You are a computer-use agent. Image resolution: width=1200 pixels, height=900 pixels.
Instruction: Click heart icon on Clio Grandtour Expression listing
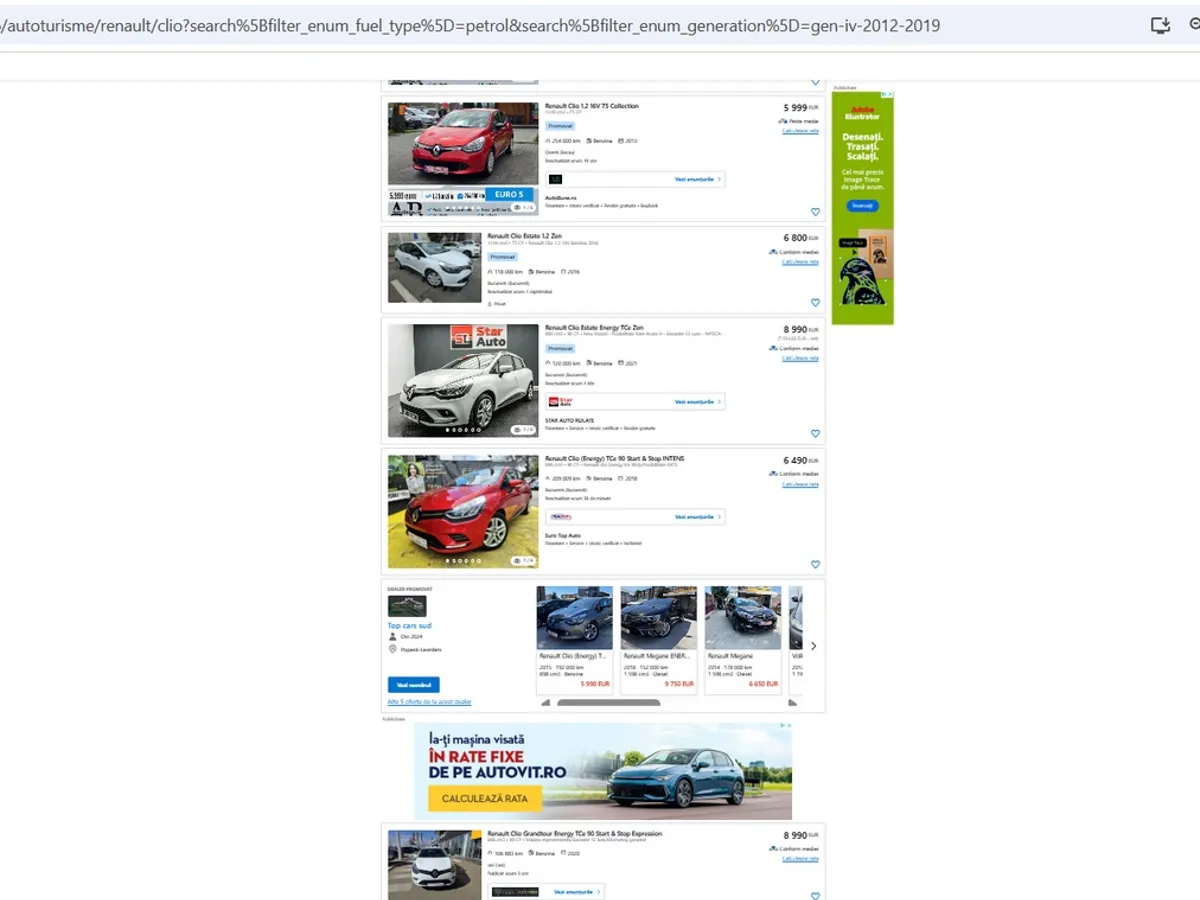815,896
